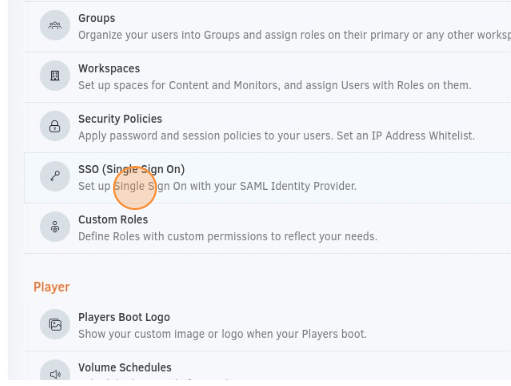
Task: Click the Workspaces building icon
Action: (x=55, y=76)
